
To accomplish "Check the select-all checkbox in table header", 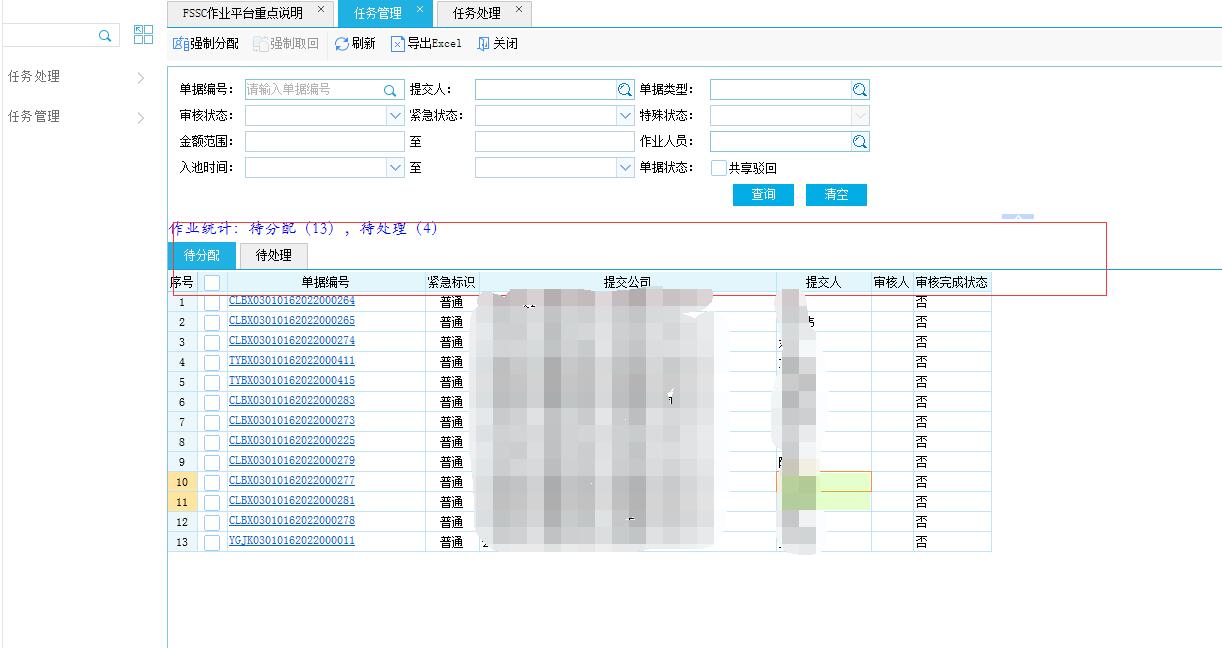I will tap(212, 283).
